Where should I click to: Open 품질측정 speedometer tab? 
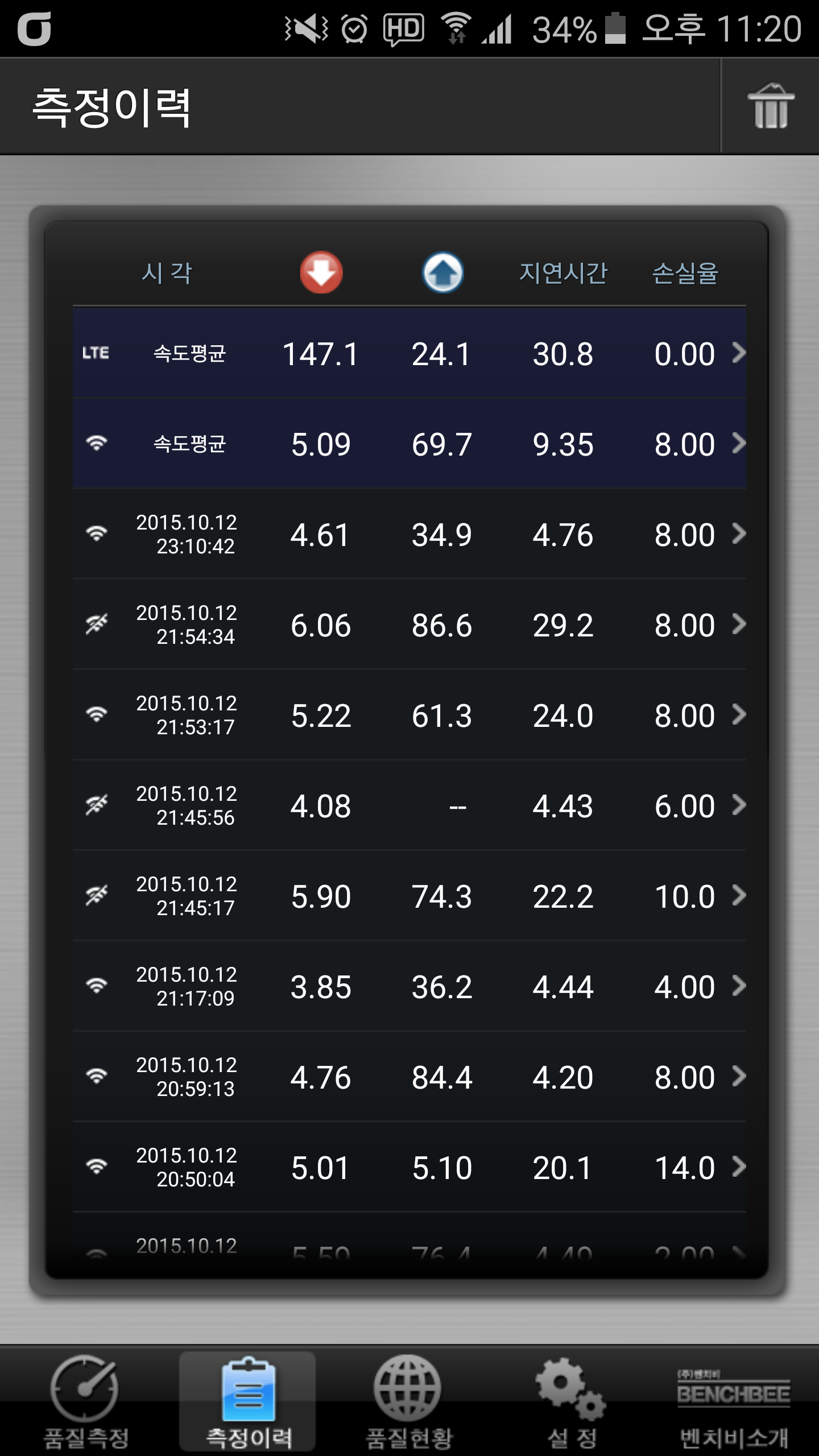[x=85, y=1401]
